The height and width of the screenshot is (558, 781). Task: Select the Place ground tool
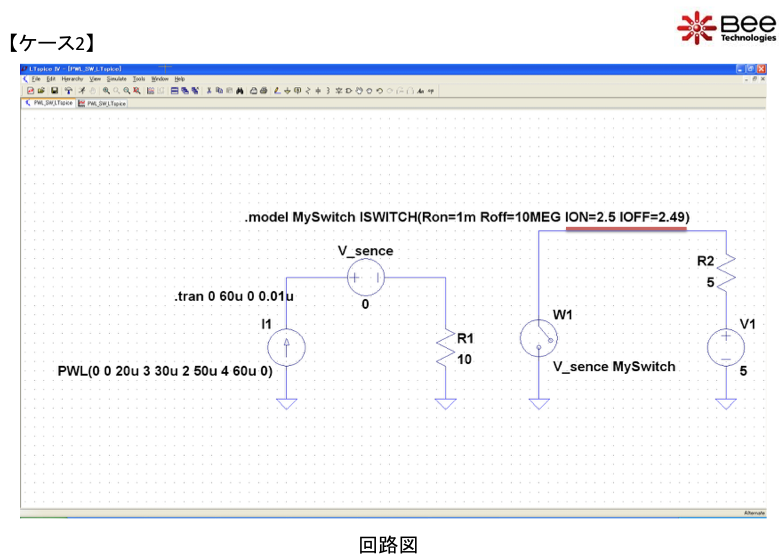point(287,90)
